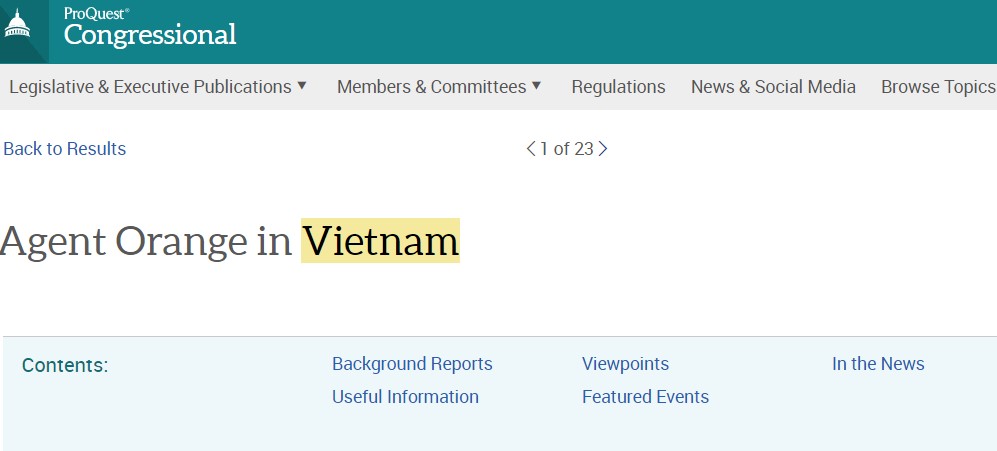Click the previous result chevron
Viewport: 997px width, 451px height.
(530, 149)
